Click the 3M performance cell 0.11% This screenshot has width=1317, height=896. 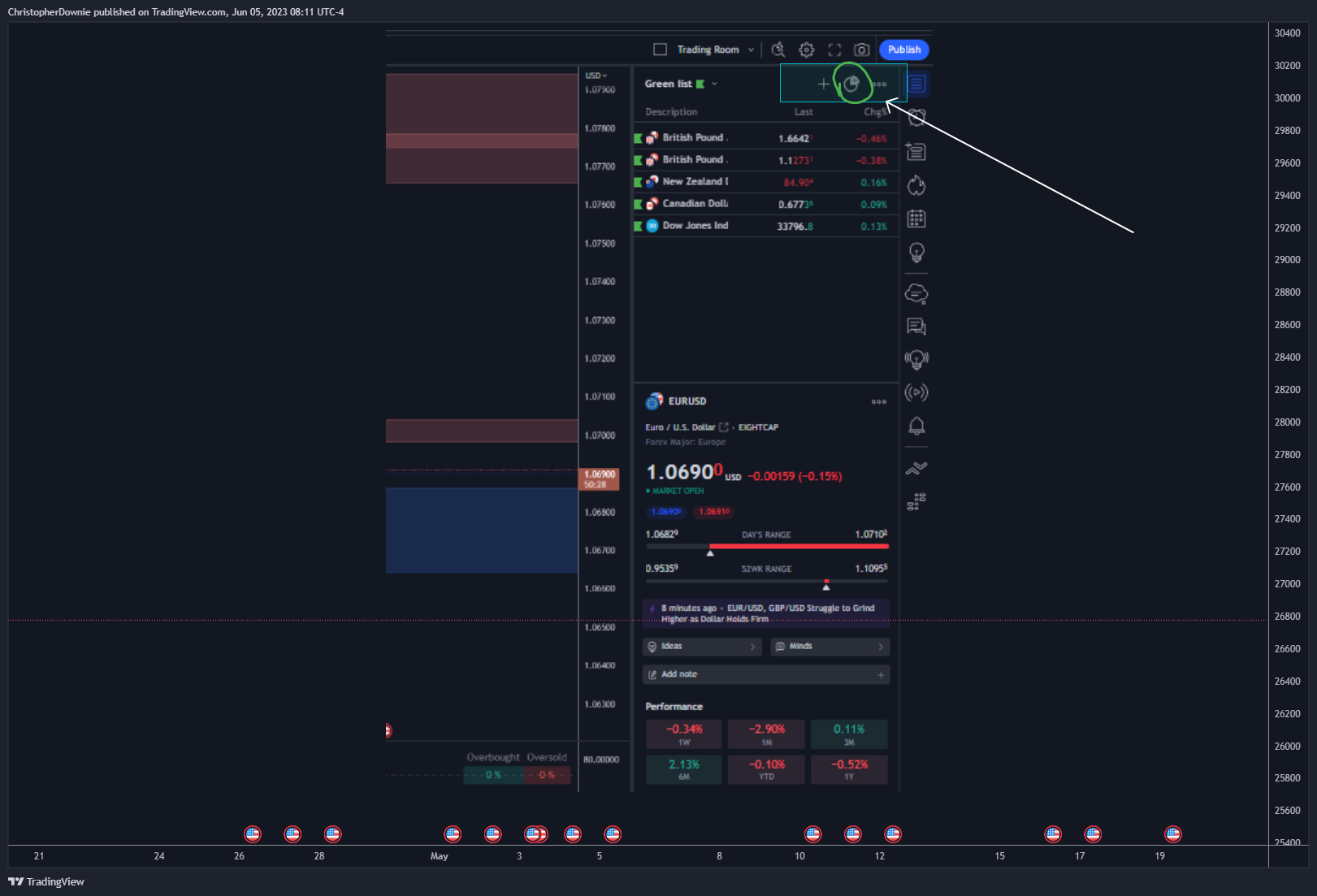849,734
